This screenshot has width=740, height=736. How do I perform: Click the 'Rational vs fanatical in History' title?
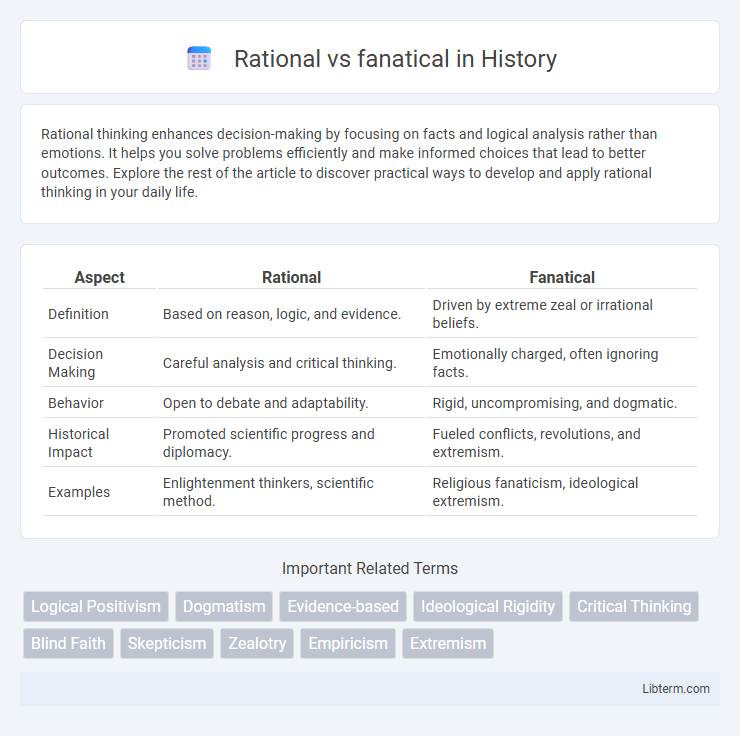(x=395, y=59)
